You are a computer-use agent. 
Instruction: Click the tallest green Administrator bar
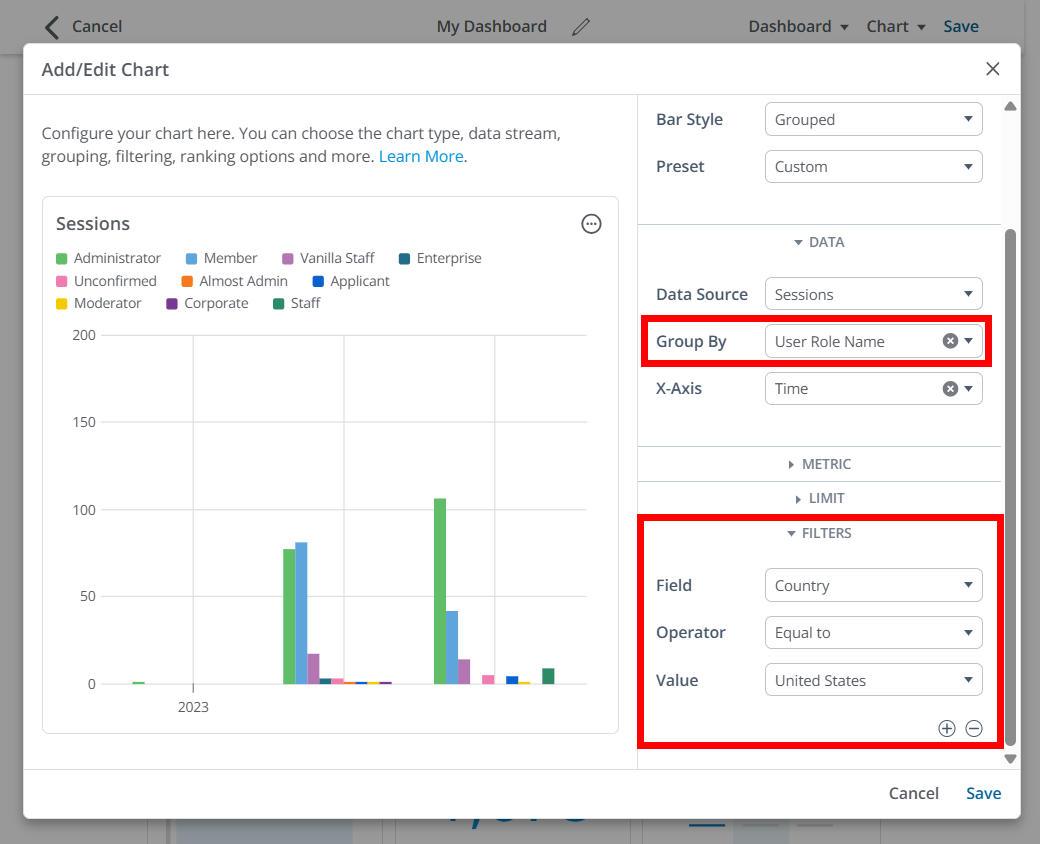pos(440,591)
